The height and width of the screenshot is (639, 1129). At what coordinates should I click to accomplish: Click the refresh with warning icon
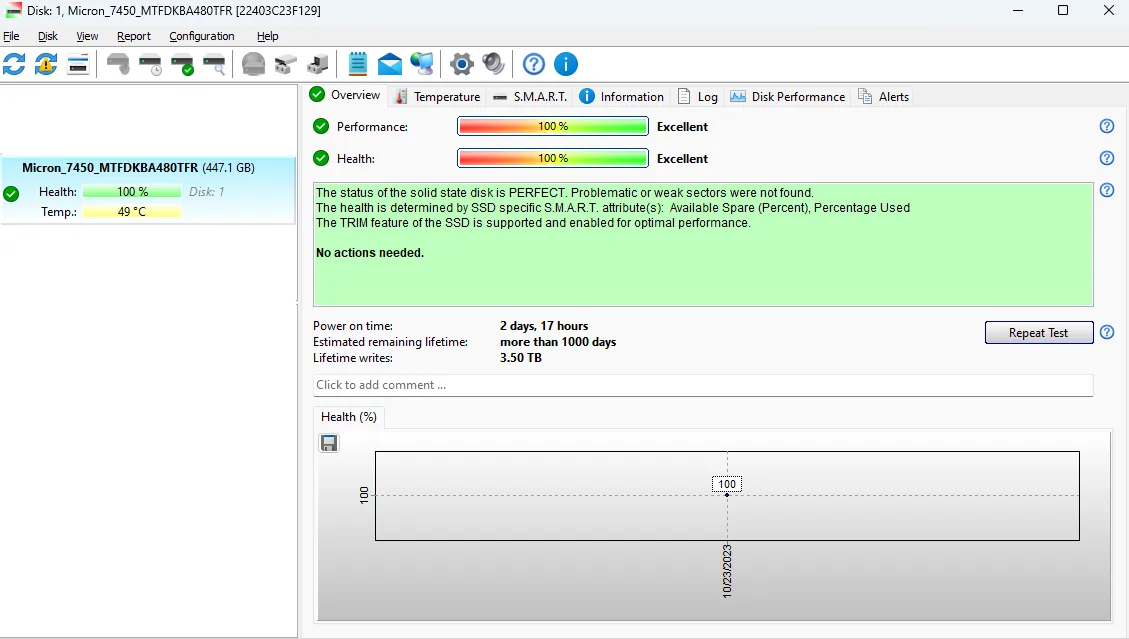coord(46,65)
